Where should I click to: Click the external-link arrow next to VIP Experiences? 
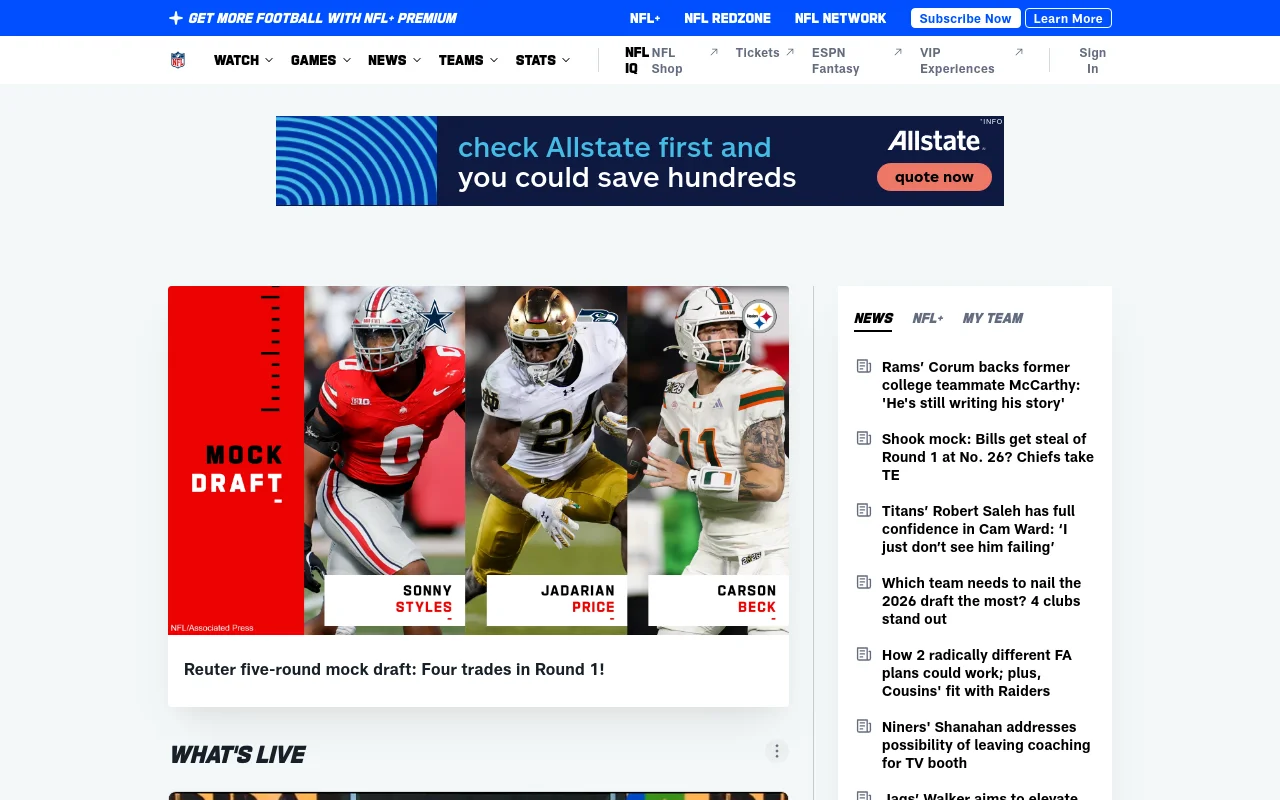tap(1019, 51)
